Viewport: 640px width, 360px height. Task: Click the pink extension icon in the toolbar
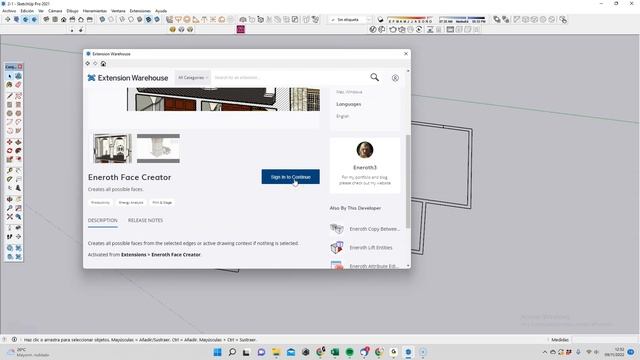point(240,29)
